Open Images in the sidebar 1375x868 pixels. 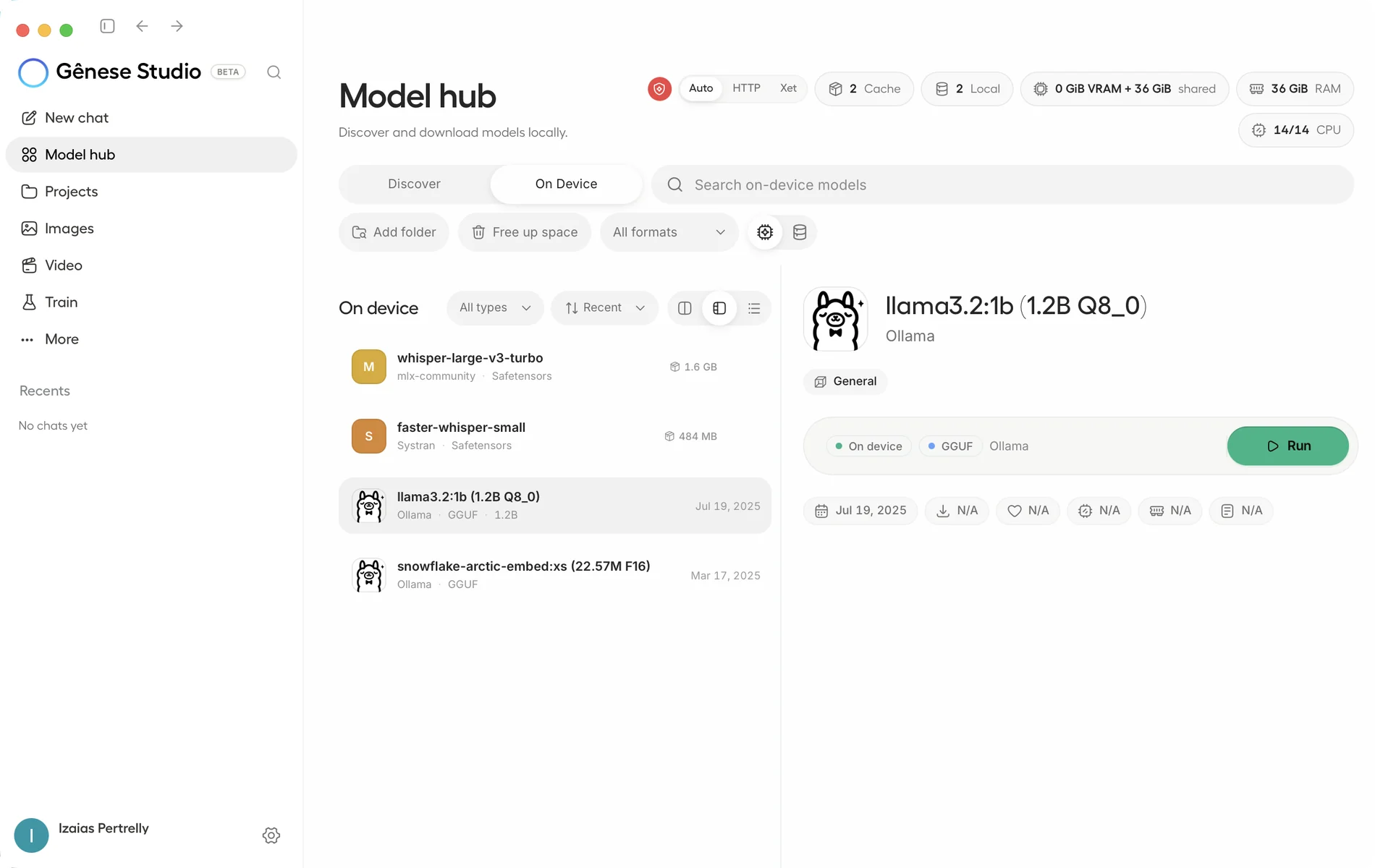[151, 229]
